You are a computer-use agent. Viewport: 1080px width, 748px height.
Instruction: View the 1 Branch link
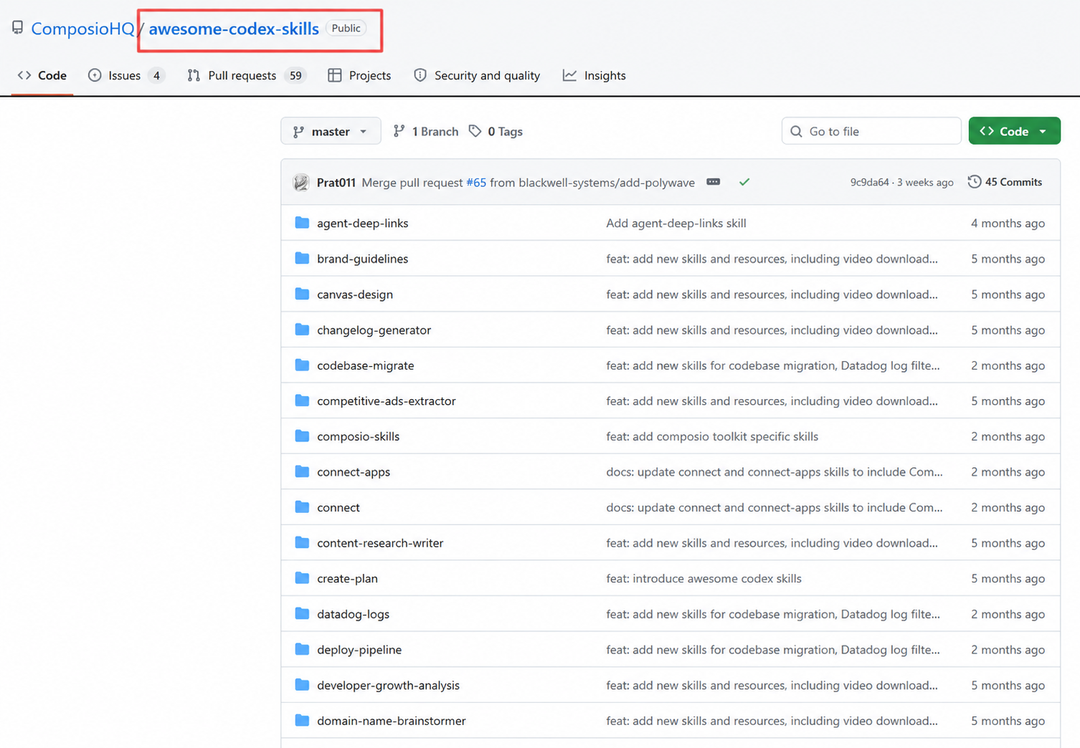(x=426, y=132)
